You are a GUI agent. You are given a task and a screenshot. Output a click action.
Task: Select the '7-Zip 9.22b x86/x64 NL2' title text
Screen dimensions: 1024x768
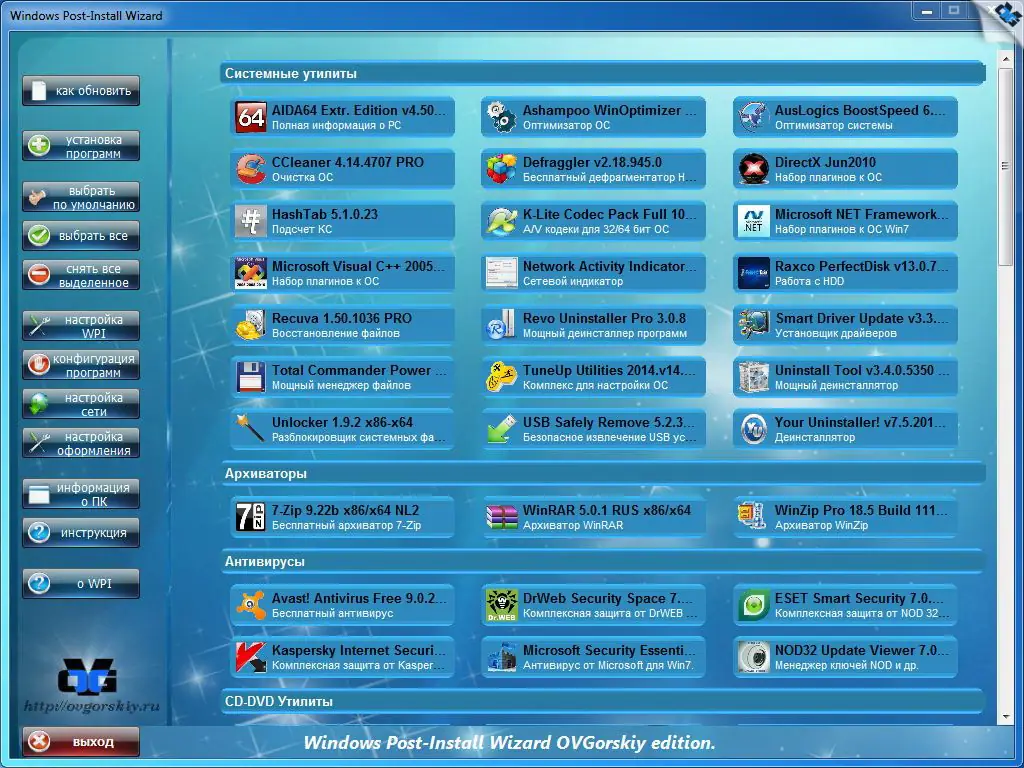(x=345, y=510)
